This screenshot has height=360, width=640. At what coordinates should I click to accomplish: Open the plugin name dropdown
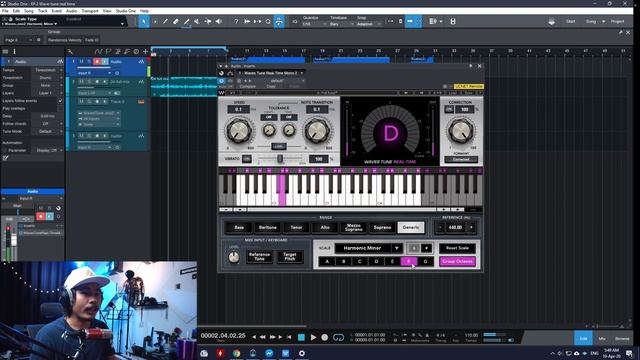tap(271, 73)
